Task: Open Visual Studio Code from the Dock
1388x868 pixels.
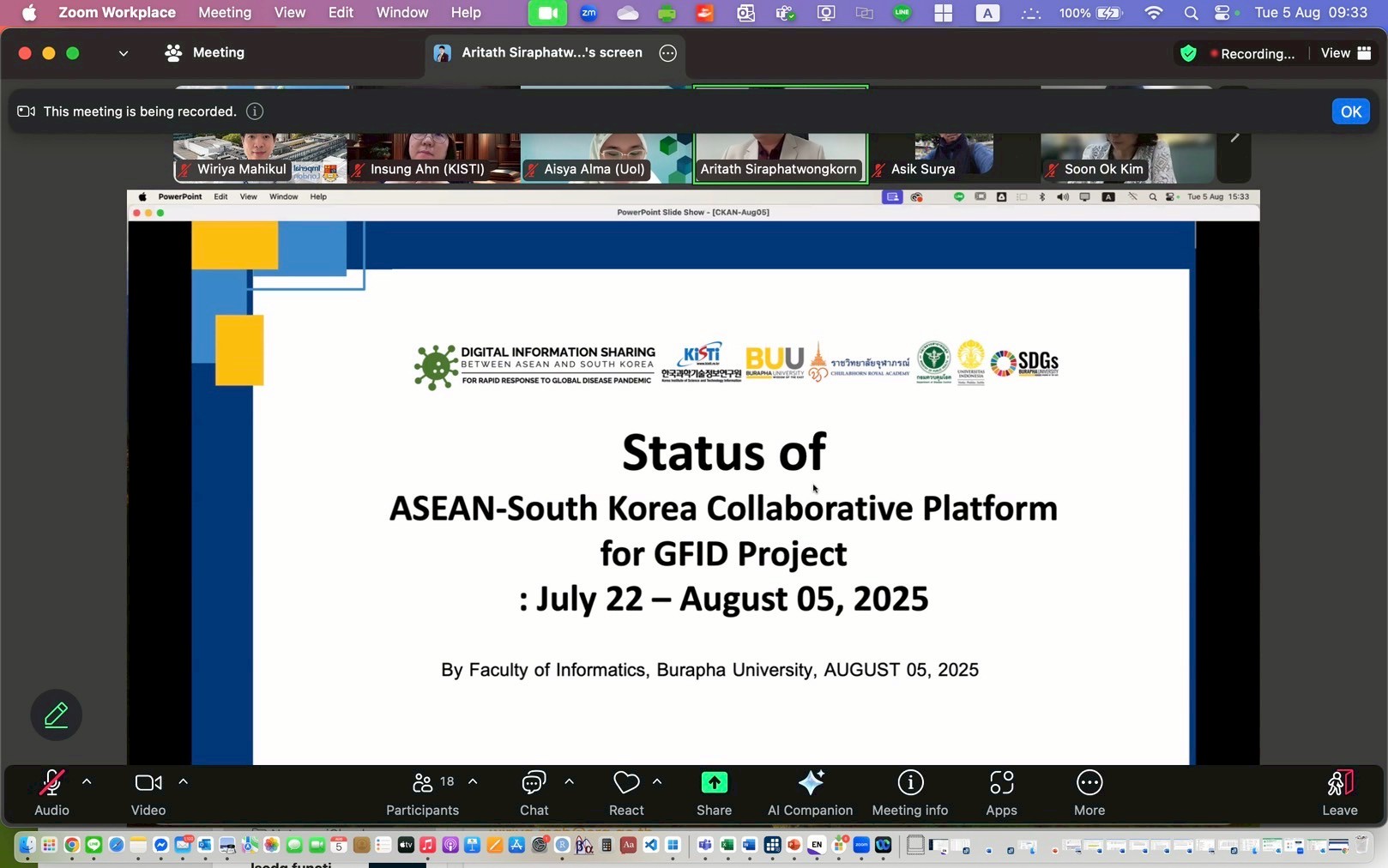Action: click(x=651, y=846)
